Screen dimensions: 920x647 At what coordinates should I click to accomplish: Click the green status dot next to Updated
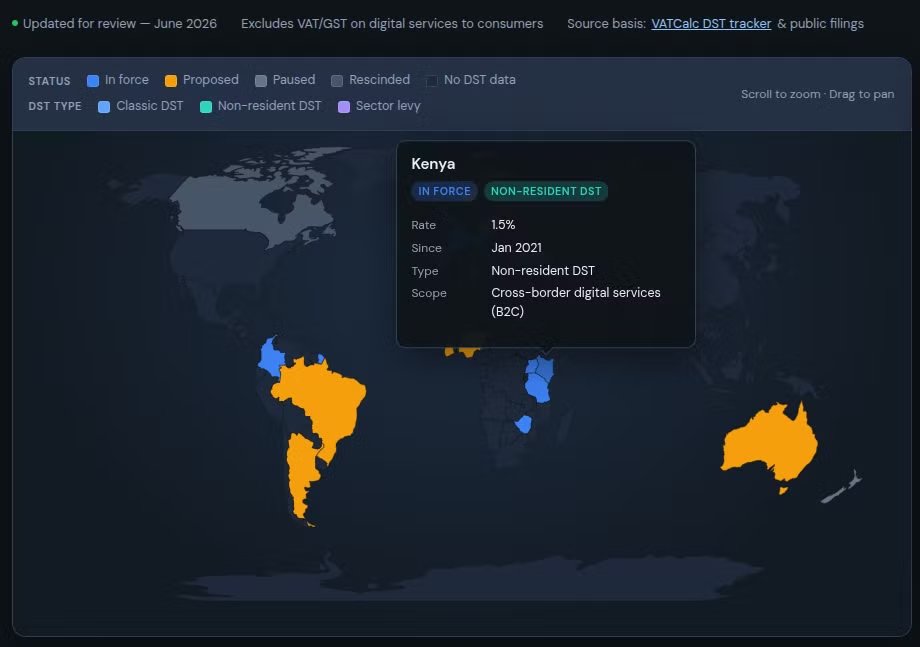click(15, 23)
